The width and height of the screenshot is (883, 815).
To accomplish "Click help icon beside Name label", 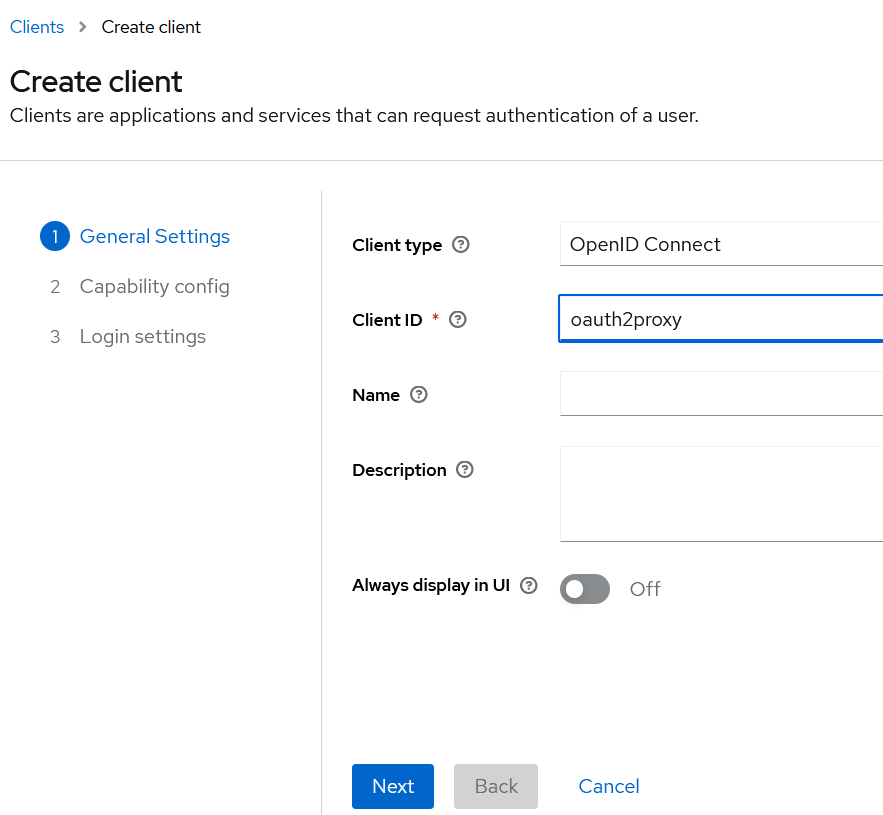I will click(x=419, y=395).
